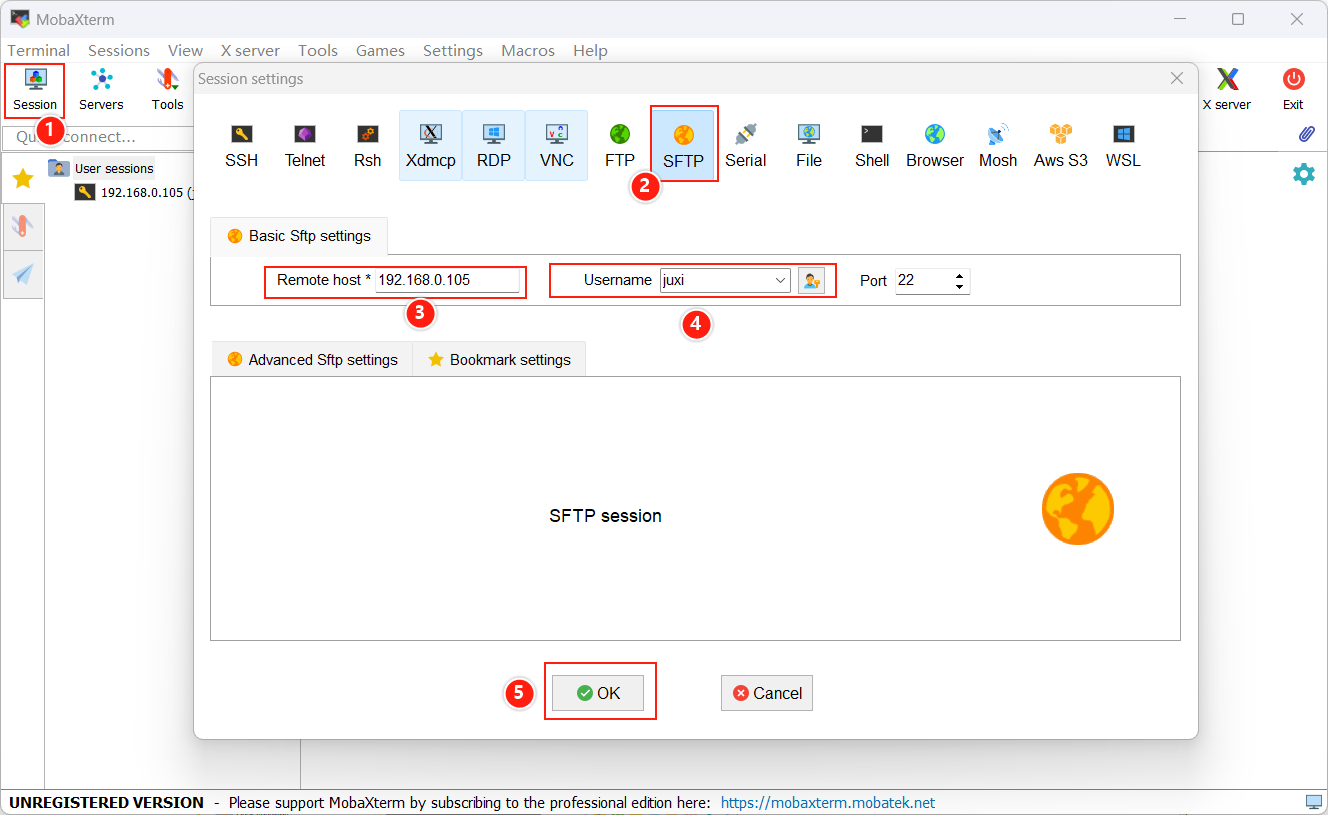Select the Mosh session type
The image size is (1328, 815).
pos(998,146)
